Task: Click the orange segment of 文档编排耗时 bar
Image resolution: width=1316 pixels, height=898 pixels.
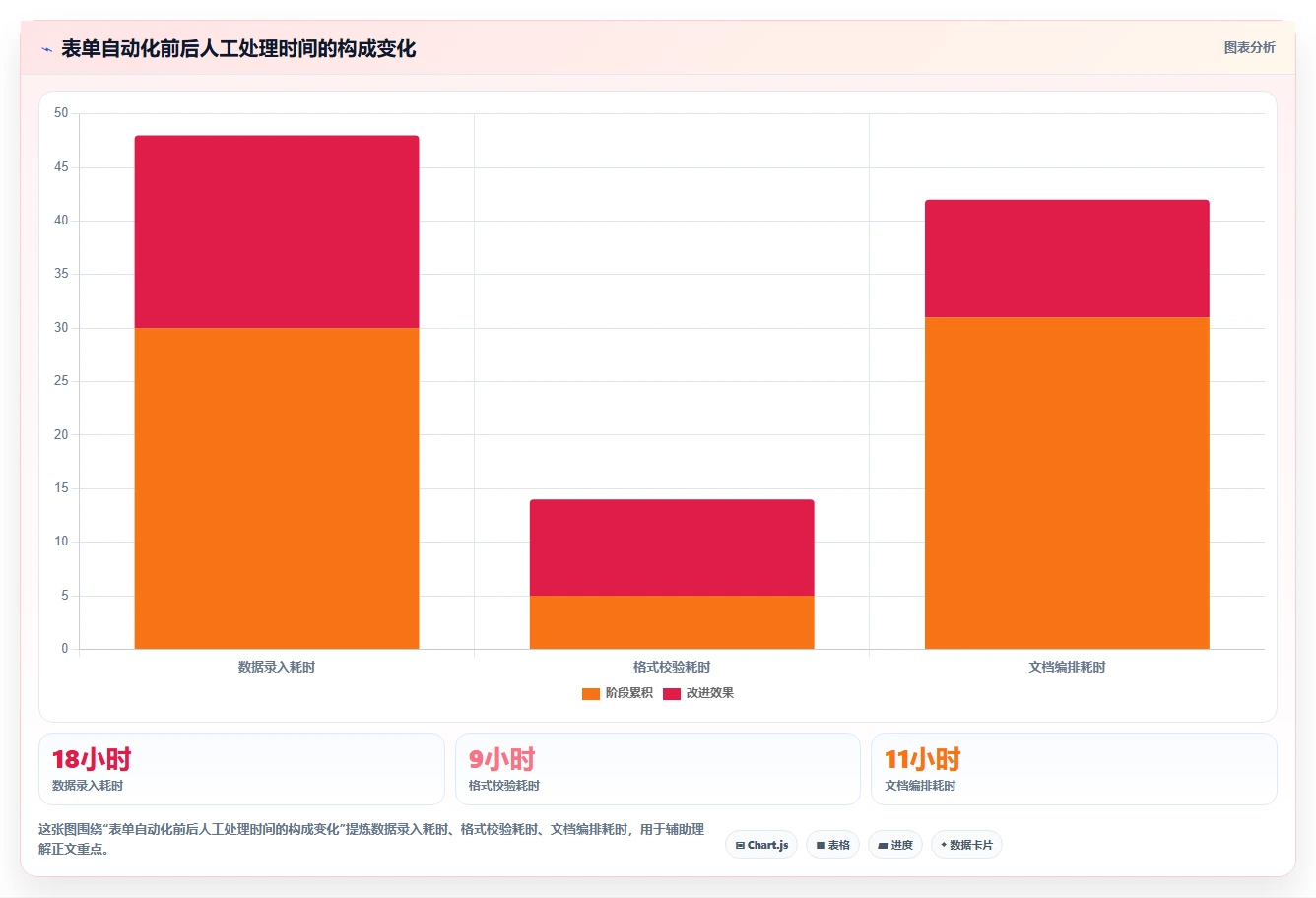Action: pos(1067,482)
